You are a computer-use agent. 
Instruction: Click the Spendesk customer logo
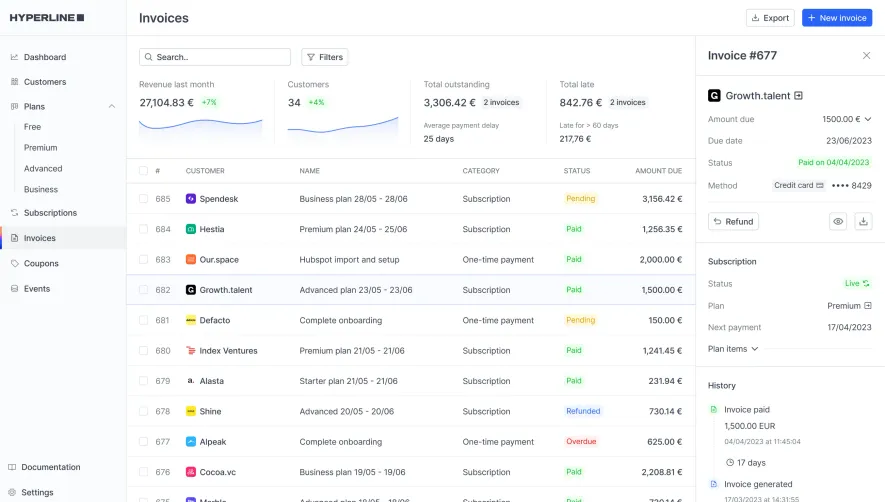(191, 199)
